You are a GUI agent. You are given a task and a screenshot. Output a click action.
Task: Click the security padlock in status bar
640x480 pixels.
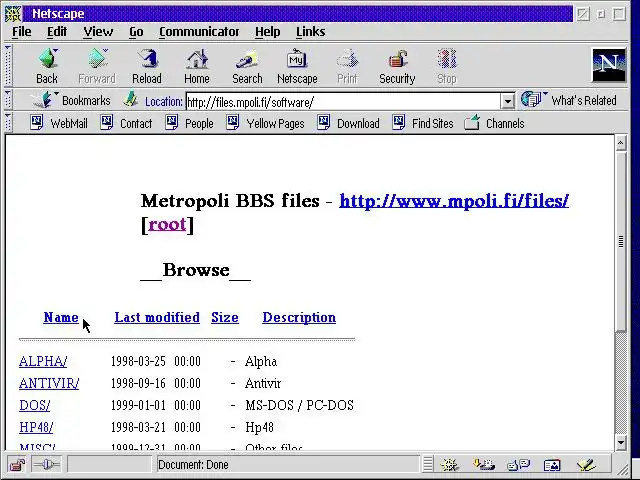click(x=17, y=464)
